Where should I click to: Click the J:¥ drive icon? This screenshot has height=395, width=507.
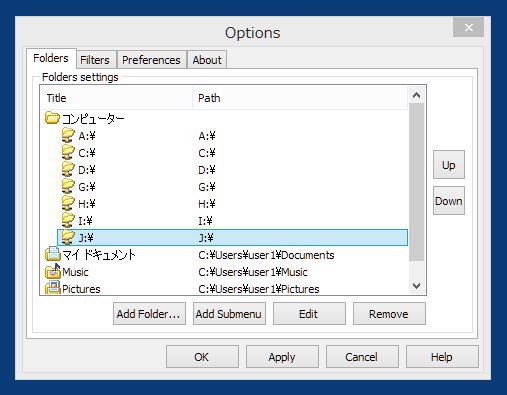click(x=68, y=237)
